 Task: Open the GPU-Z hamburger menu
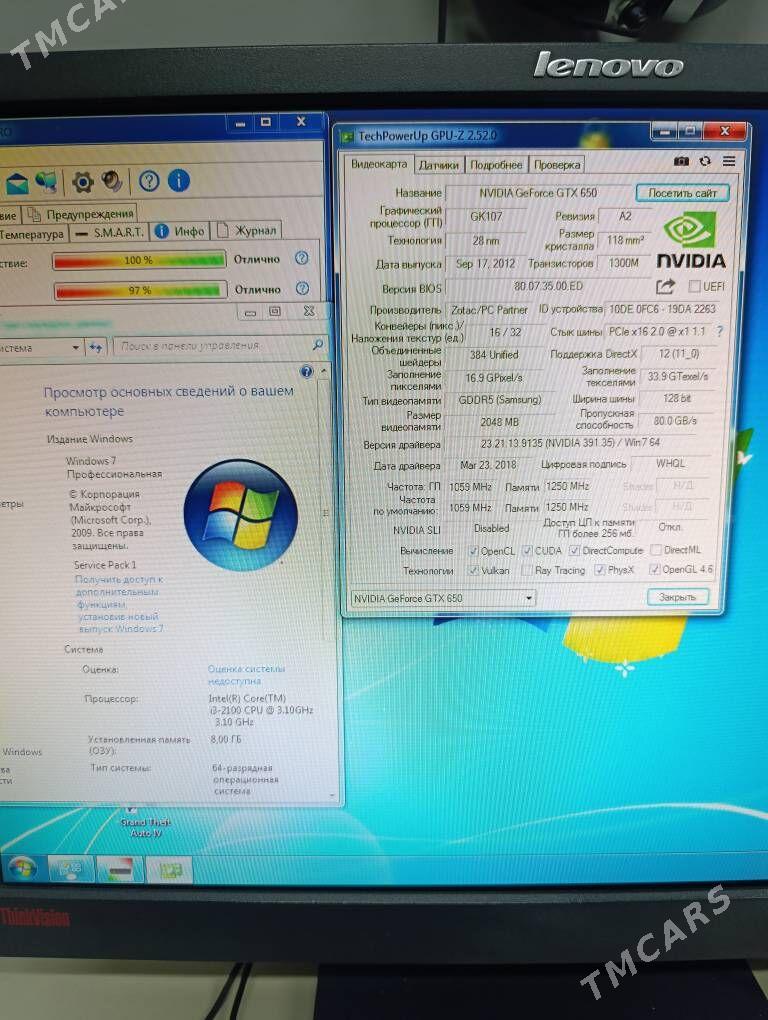pos(729,161)
